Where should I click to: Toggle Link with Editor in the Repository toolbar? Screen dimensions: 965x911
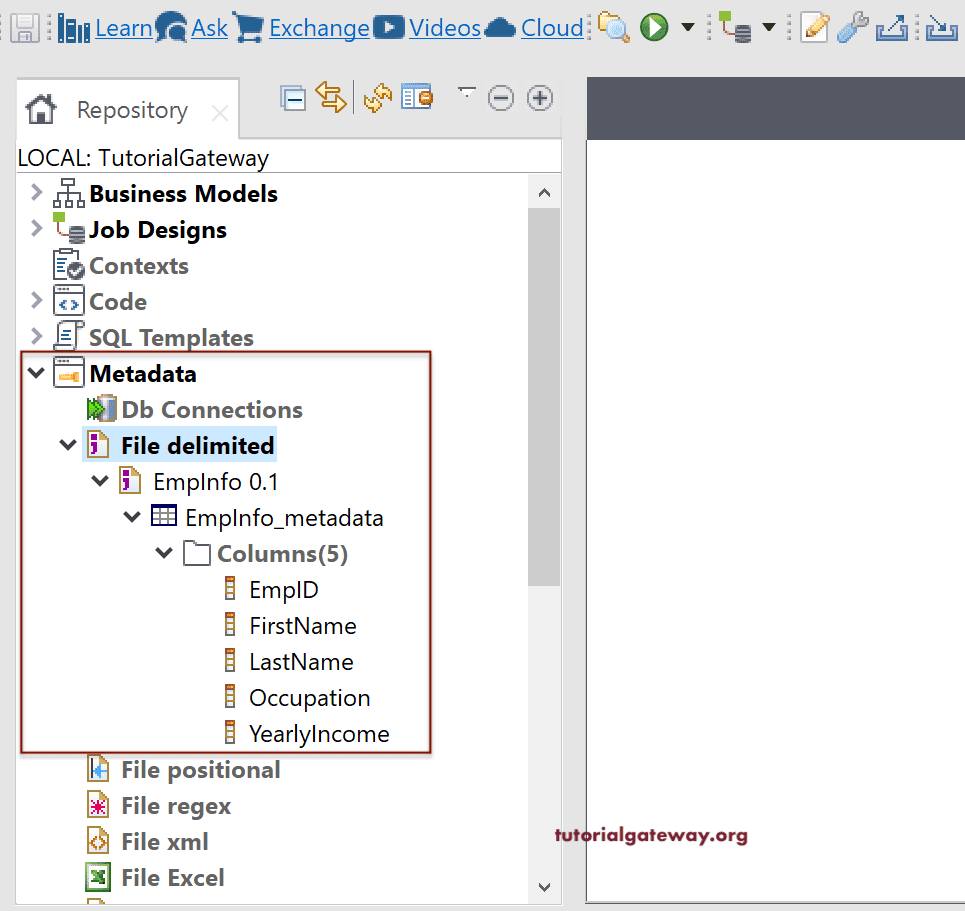coord(331,97)
